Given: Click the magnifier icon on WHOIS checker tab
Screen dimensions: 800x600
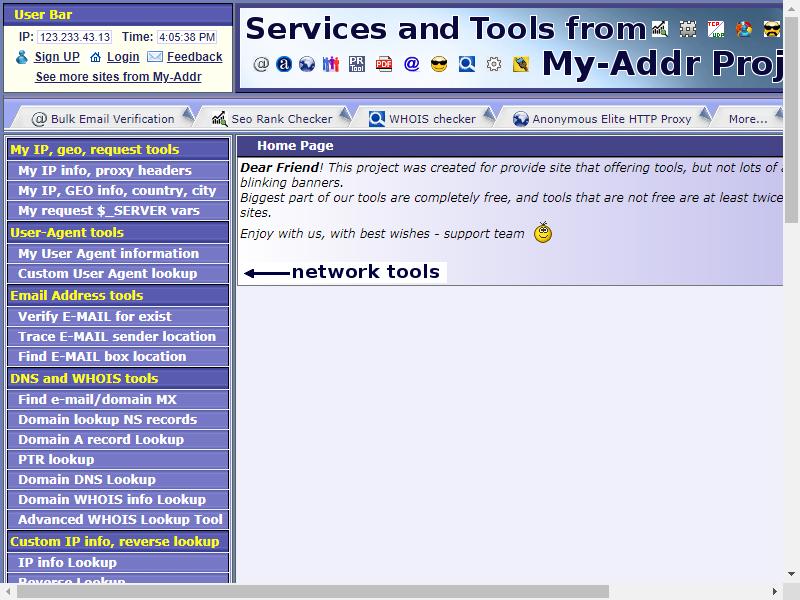Looking at the screenshot, I should point(377,119).
